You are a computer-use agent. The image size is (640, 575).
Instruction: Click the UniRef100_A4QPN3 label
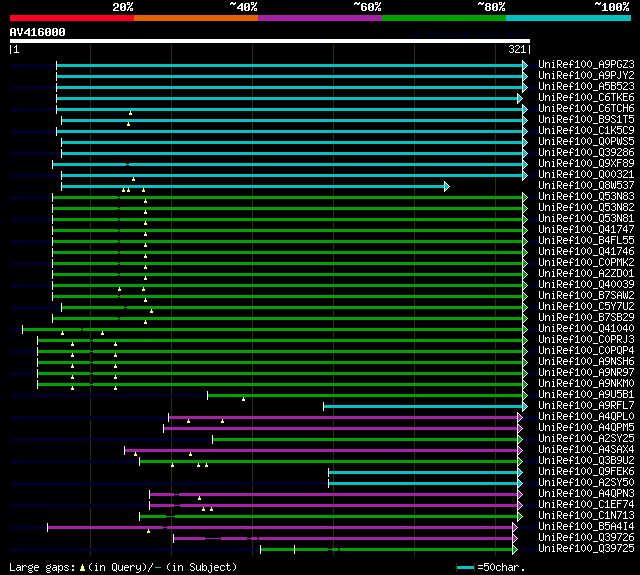tap(586, 494)
